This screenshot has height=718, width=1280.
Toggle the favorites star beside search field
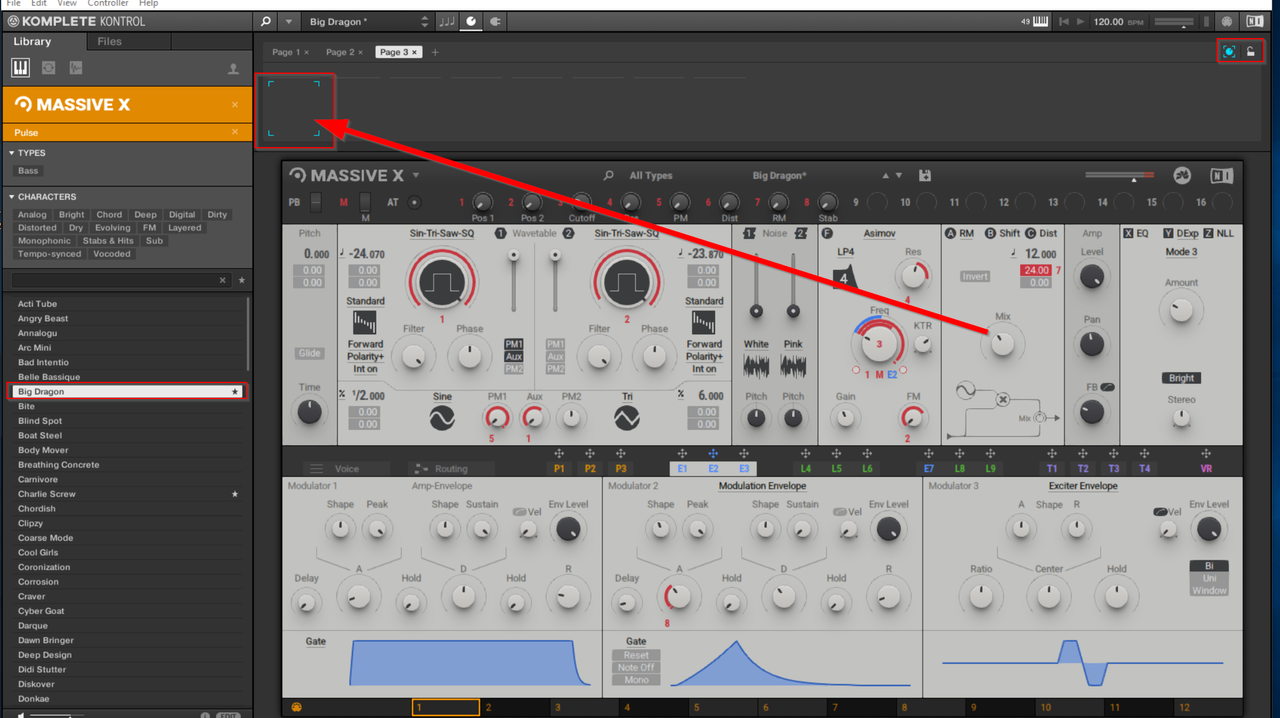click(241, 281)
